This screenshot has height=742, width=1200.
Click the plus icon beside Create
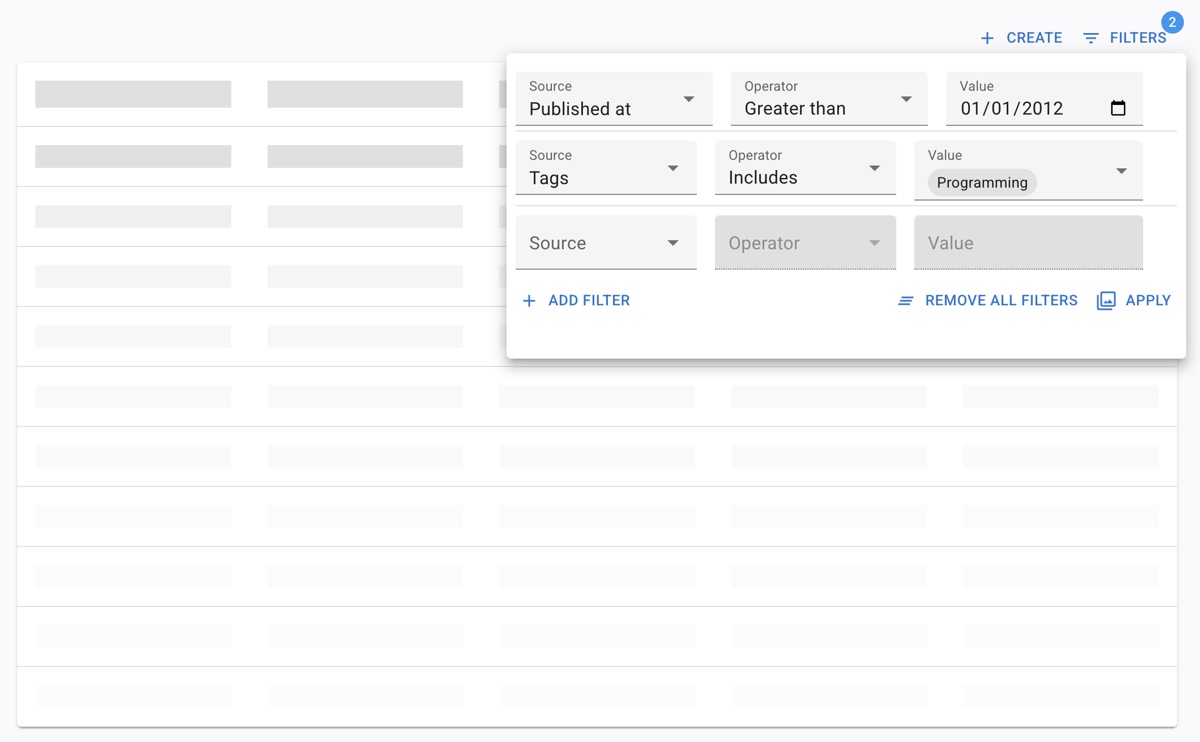(987, 38)
